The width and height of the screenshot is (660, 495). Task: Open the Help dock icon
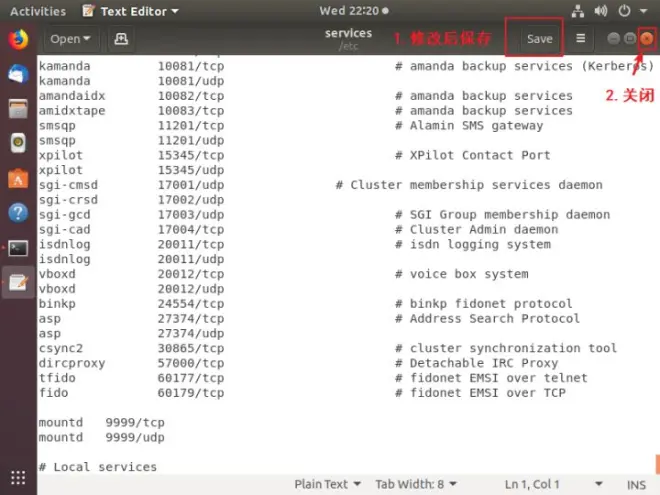click(x=18, y=213)
